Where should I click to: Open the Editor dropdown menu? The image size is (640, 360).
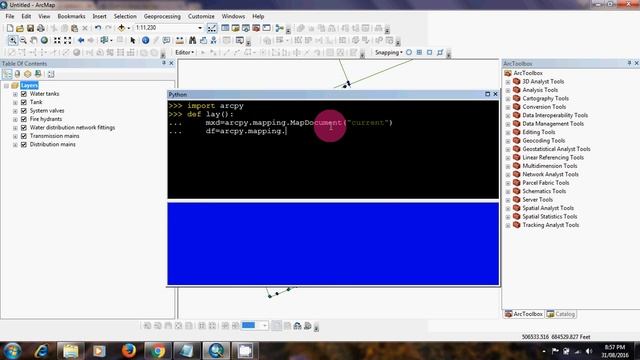point(184,53)
